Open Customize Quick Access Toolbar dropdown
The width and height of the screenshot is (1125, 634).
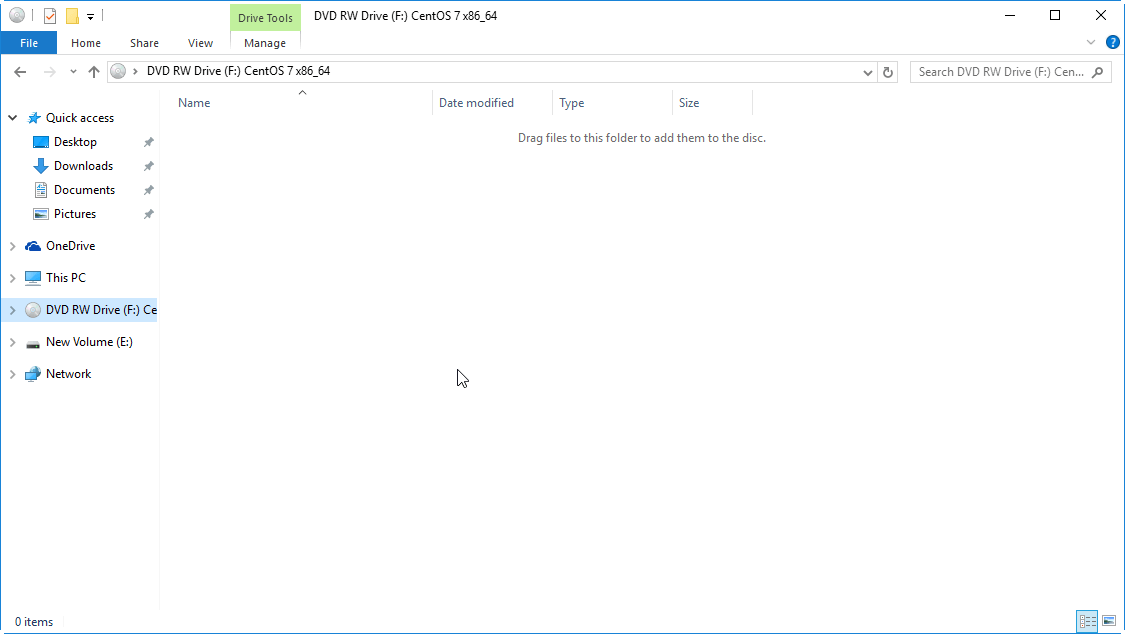click(x=90, y=16)
